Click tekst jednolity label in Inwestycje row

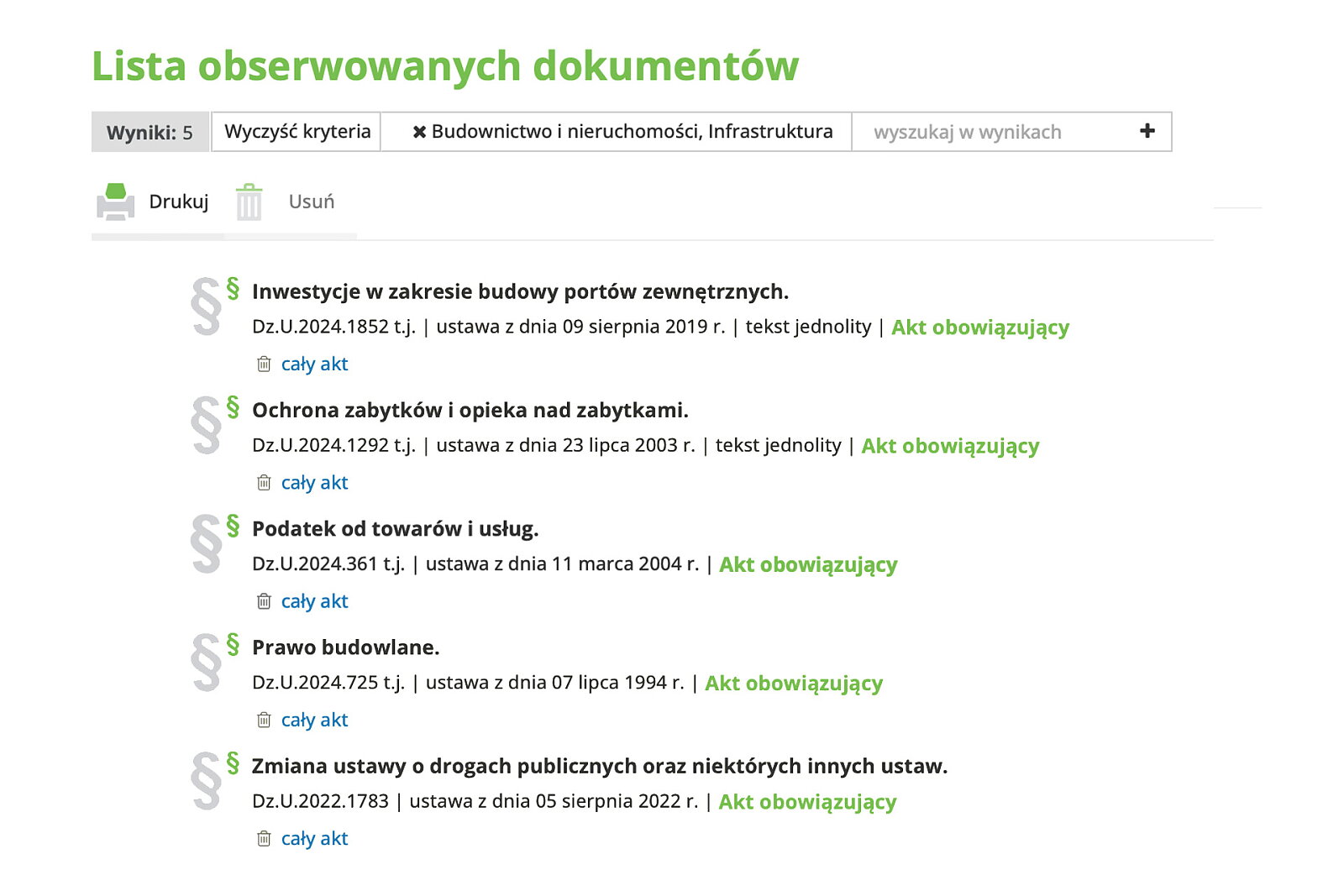pyautogui.click(x=808, y=327)
